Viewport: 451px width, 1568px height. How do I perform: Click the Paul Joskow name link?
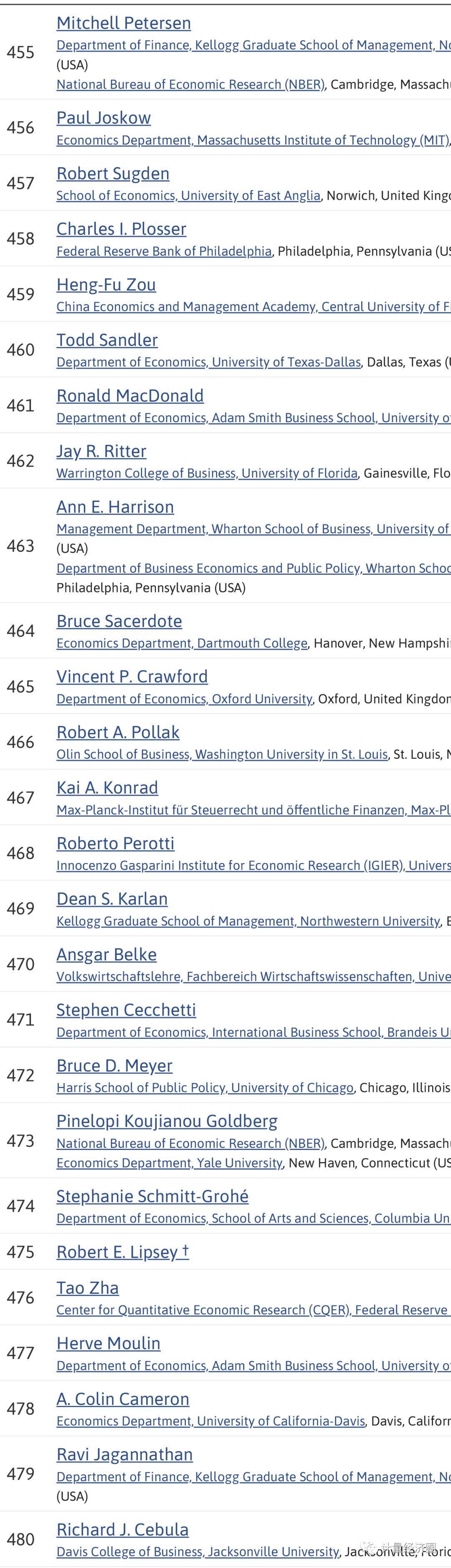tap(103, 118)
